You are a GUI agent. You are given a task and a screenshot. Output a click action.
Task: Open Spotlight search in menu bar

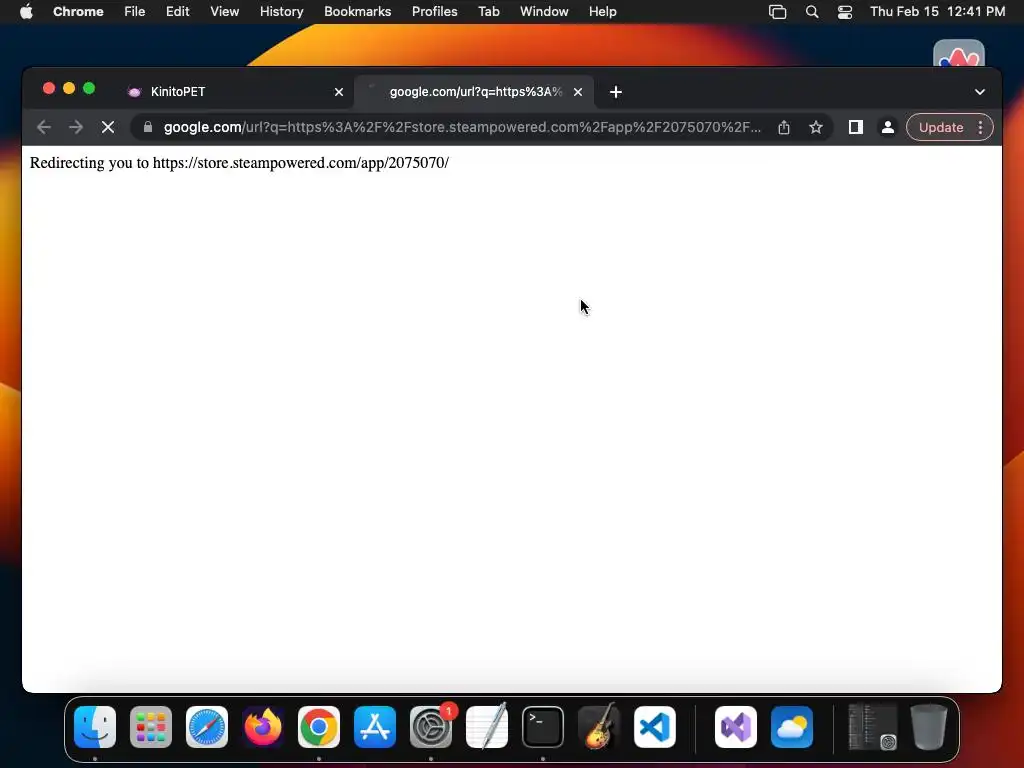tap(812, 12)
